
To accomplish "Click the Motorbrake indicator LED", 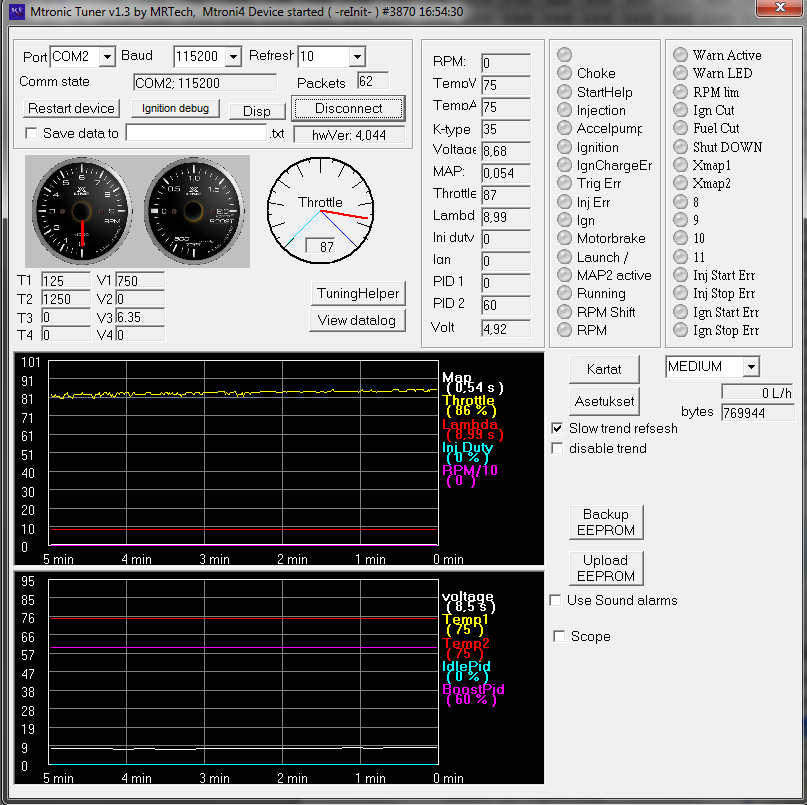I will 565,238.
